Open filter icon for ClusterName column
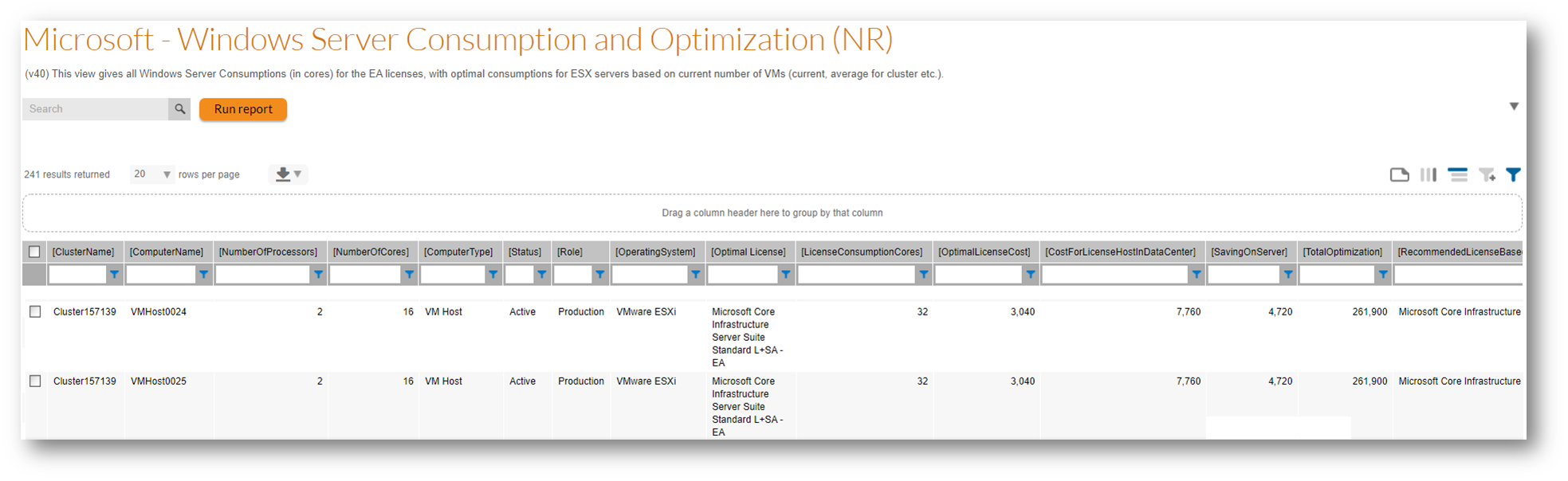Screen dimensions: 1568x481 [115, 275]
